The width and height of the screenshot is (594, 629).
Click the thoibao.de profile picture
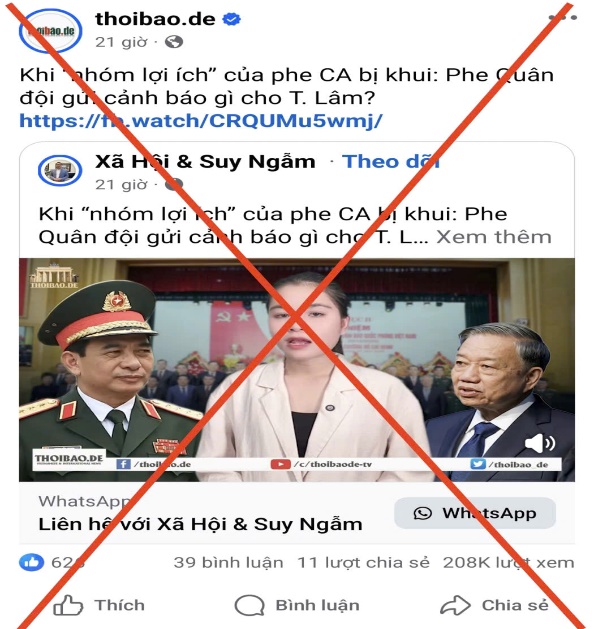tap(51, 30)
